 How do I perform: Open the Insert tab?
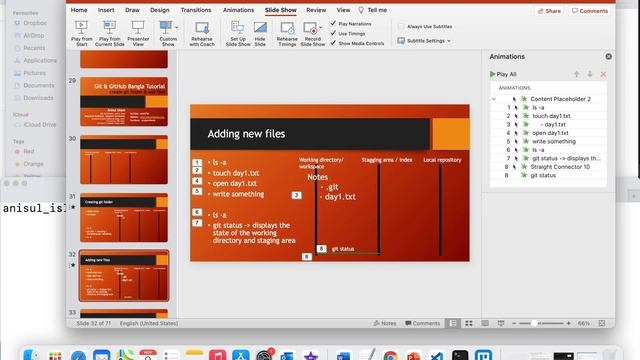pyautogui.click(x=106, y=10)
